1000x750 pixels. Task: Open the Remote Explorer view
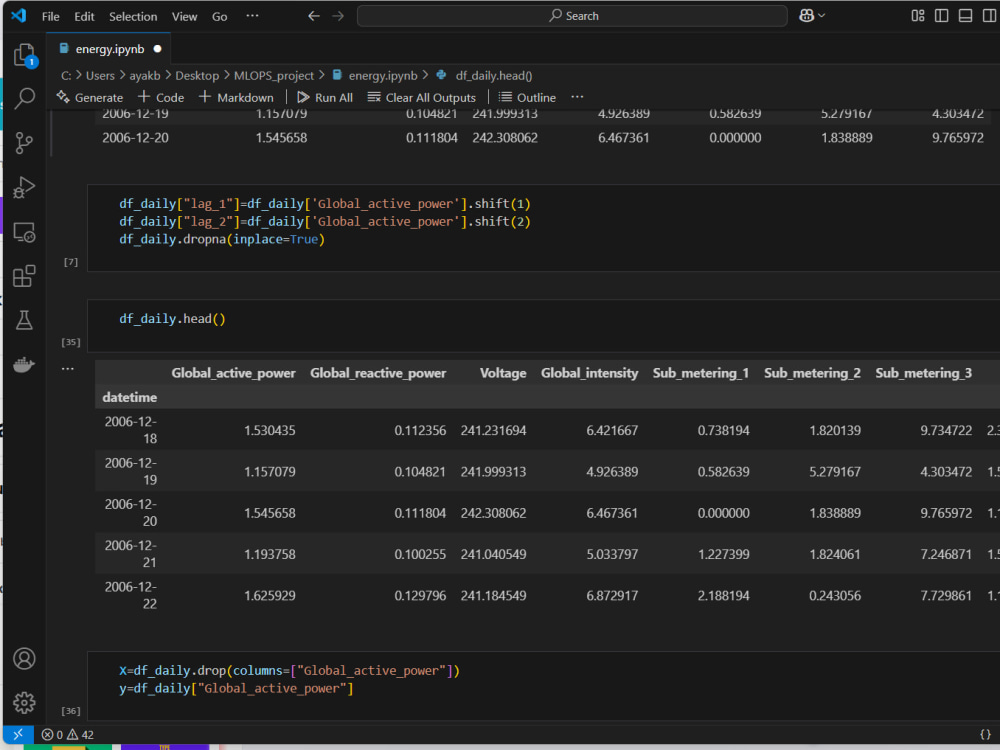click(x=24, y=232)
